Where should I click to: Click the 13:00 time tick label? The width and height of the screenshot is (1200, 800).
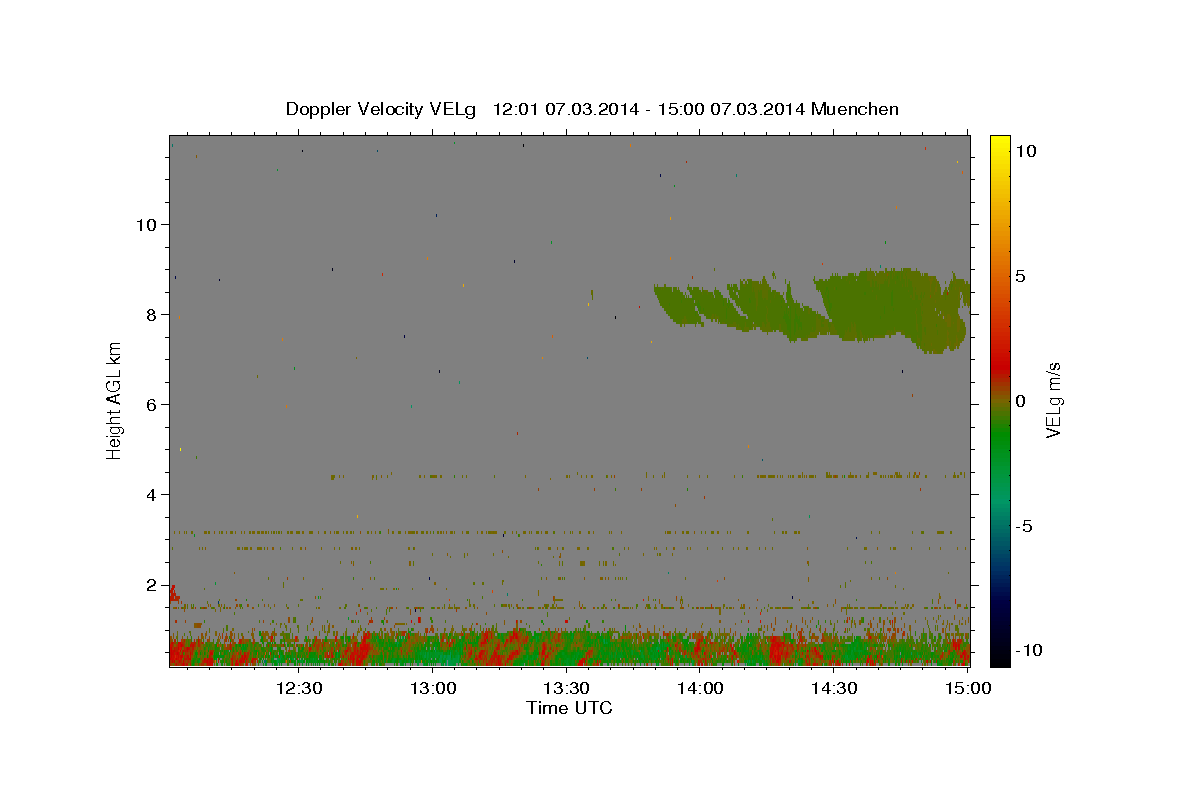[433, 688]
